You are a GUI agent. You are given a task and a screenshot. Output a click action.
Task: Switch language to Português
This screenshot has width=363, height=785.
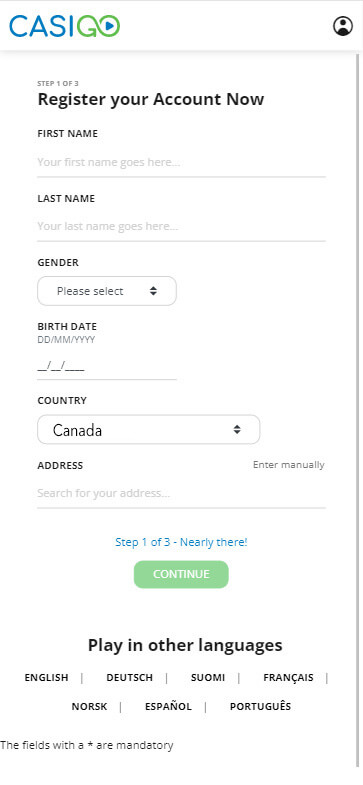coord(260,707)
